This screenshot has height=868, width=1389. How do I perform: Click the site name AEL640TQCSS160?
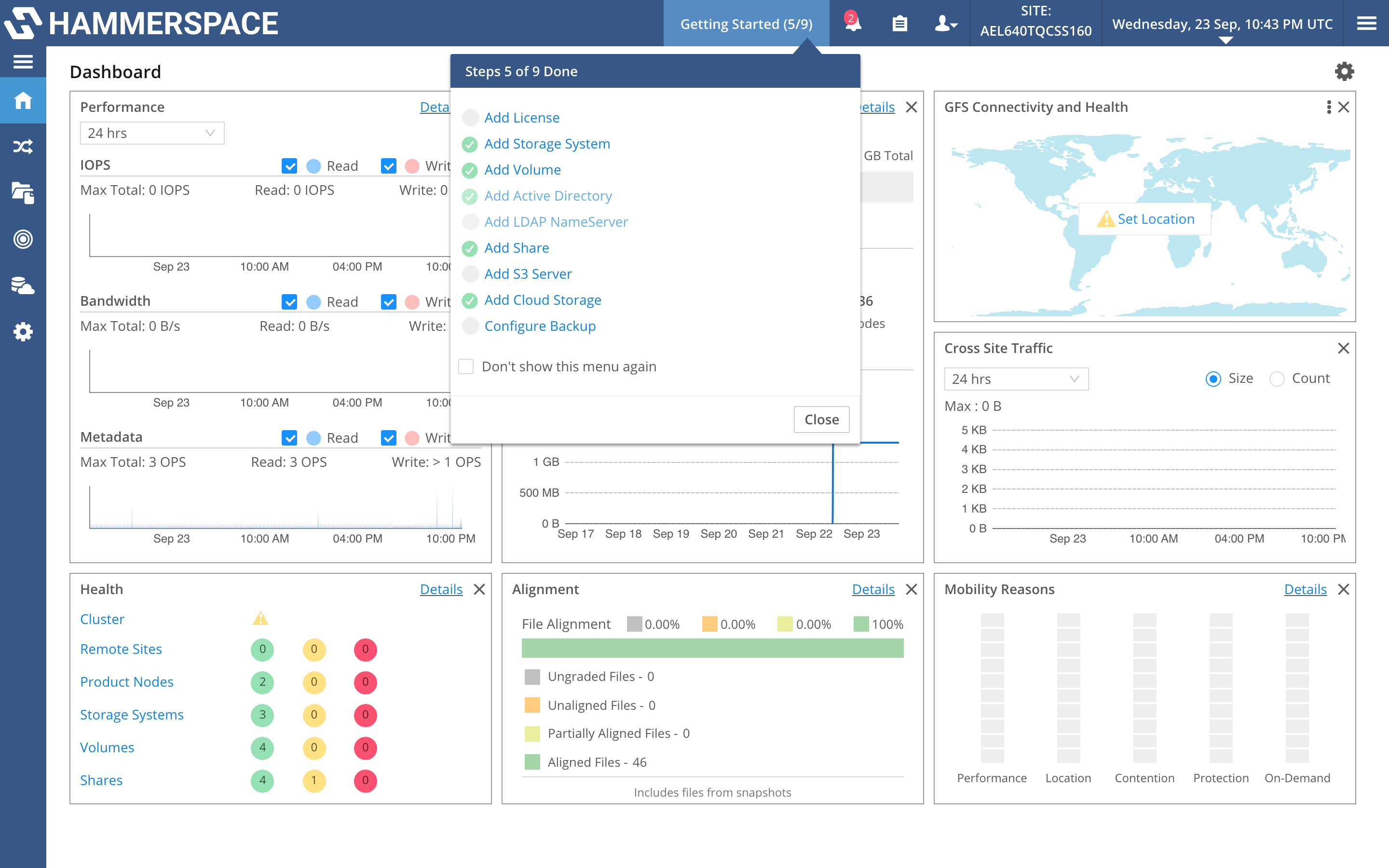[1035, 31]
